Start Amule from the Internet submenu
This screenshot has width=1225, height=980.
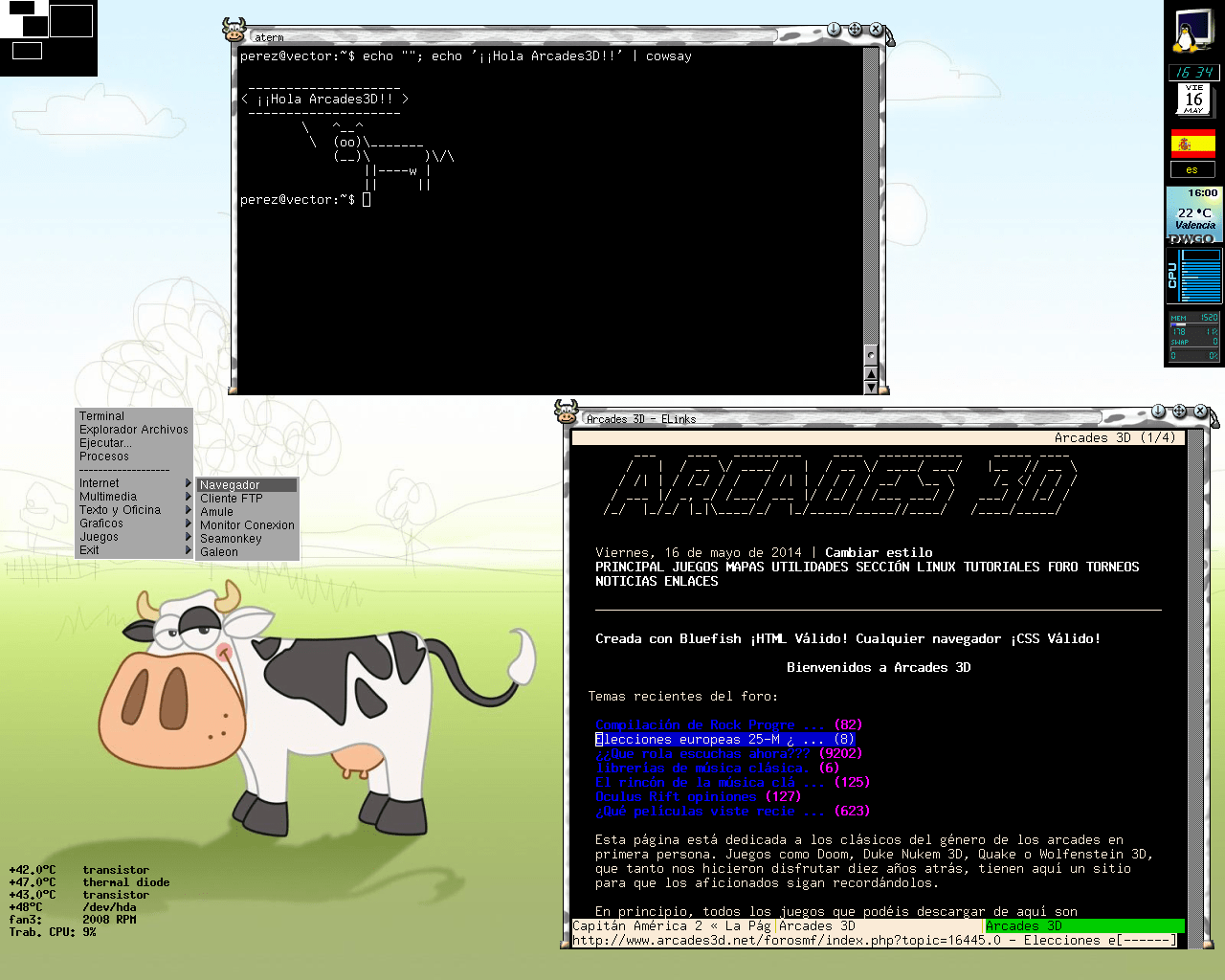click(x=247, y=512)
